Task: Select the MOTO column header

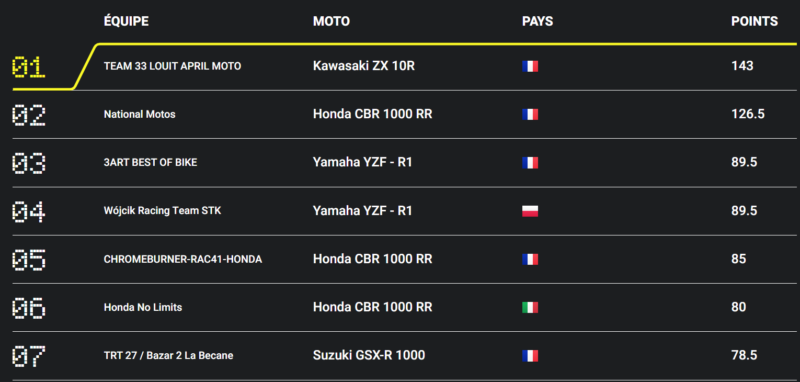Action: tap(331, 21)
